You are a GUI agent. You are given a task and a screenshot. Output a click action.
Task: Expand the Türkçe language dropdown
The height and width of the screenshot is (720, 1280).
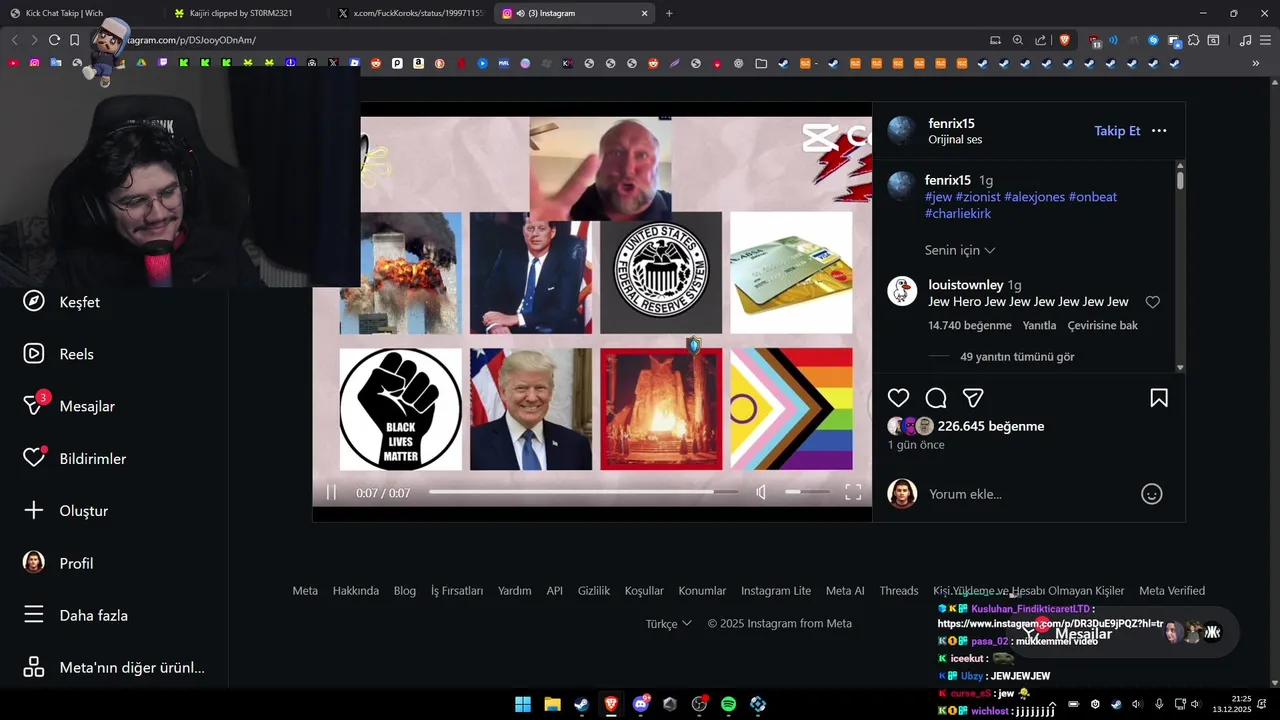(x=668, y=624)
